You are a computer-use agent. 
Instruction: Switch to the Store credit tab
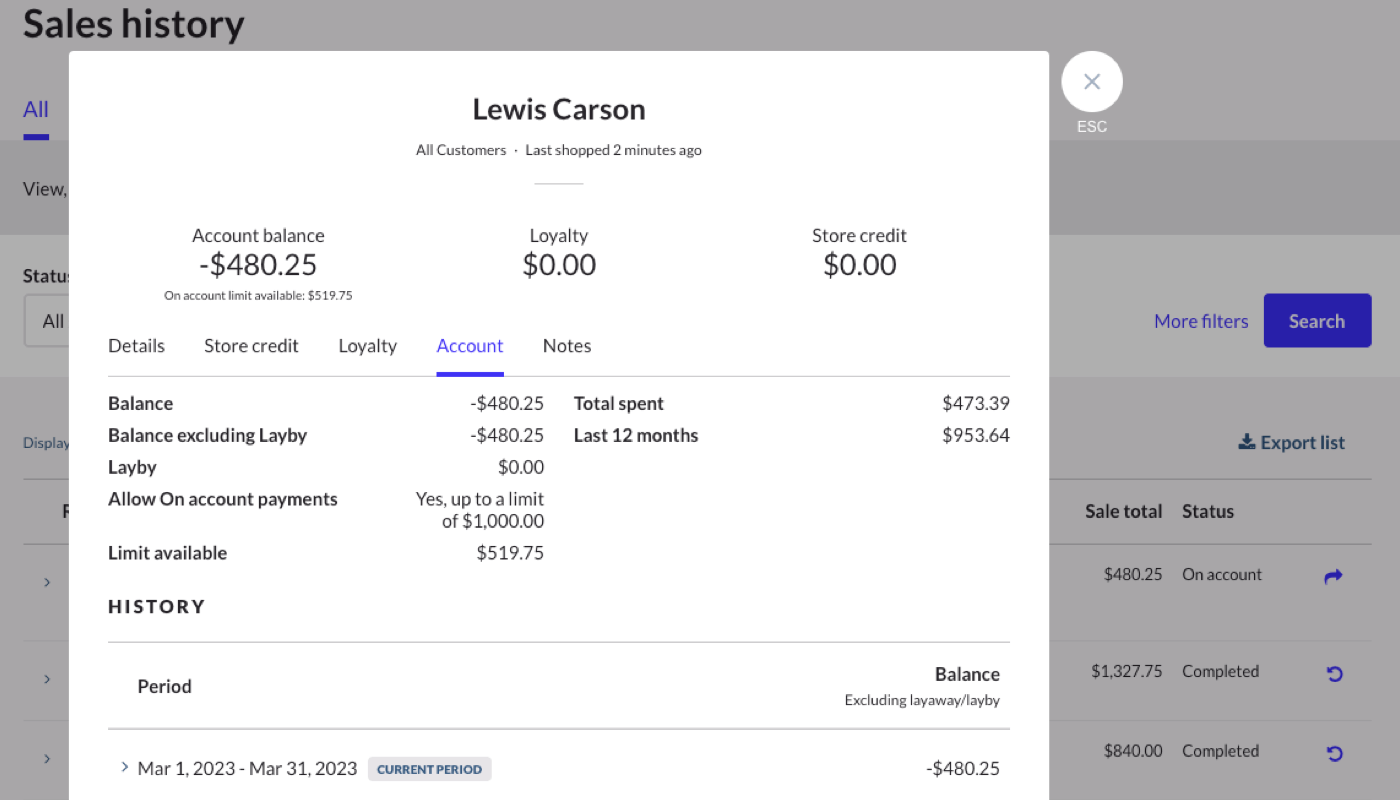(x=251, y=346)
